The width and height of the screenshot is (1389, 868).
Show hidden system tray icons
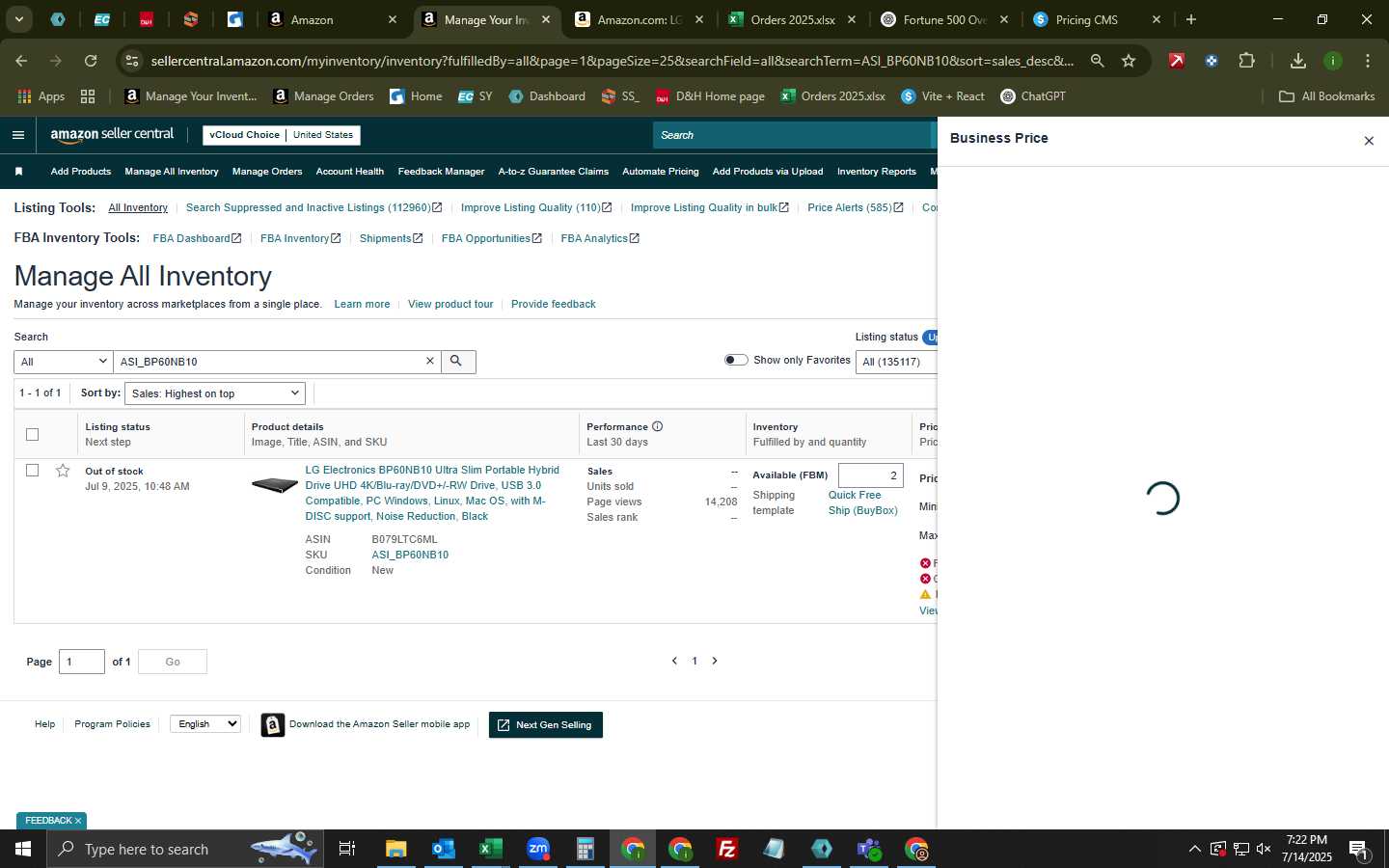tap(1194, 849)
